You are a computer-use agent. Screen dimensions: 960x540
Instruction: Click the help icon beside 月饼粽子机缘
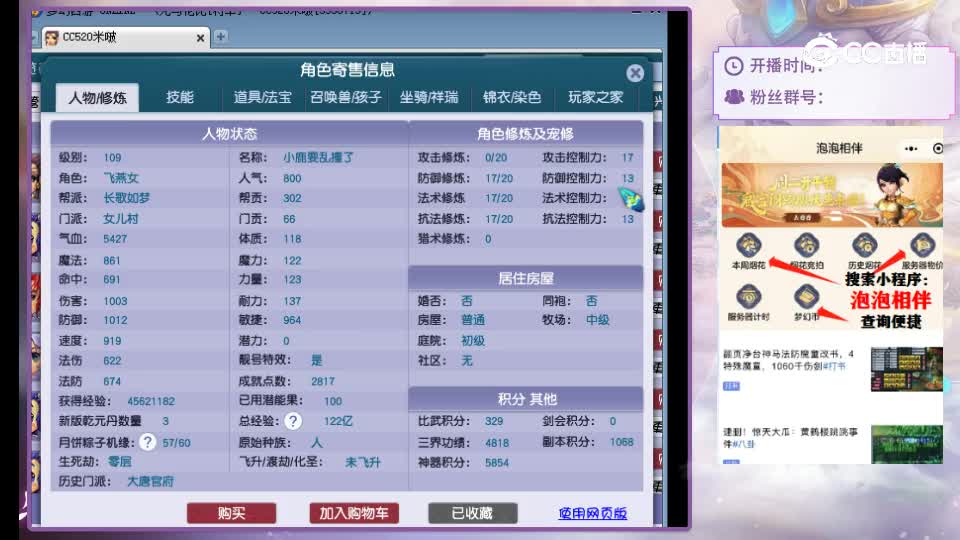click(x=148, y=442)
